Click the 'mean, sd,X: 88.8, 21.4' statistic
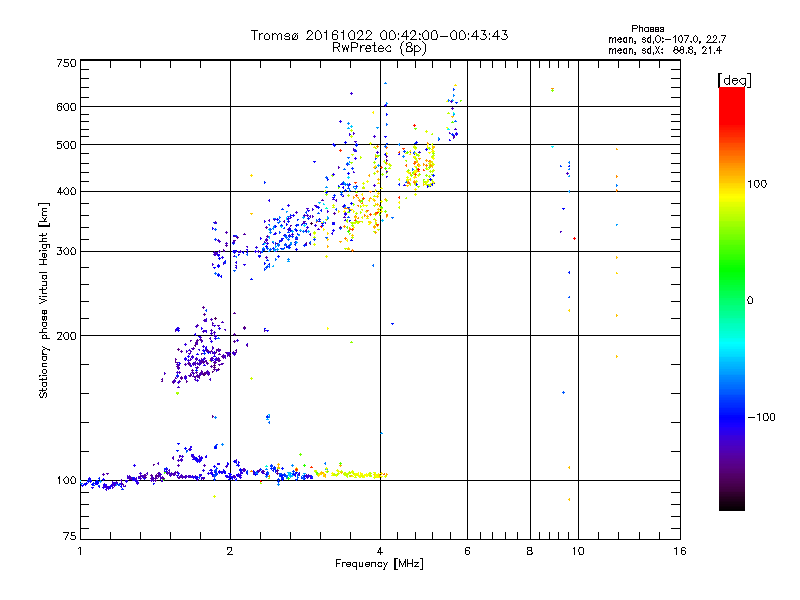This screenshot has width=800, height=600. (665, 50)
